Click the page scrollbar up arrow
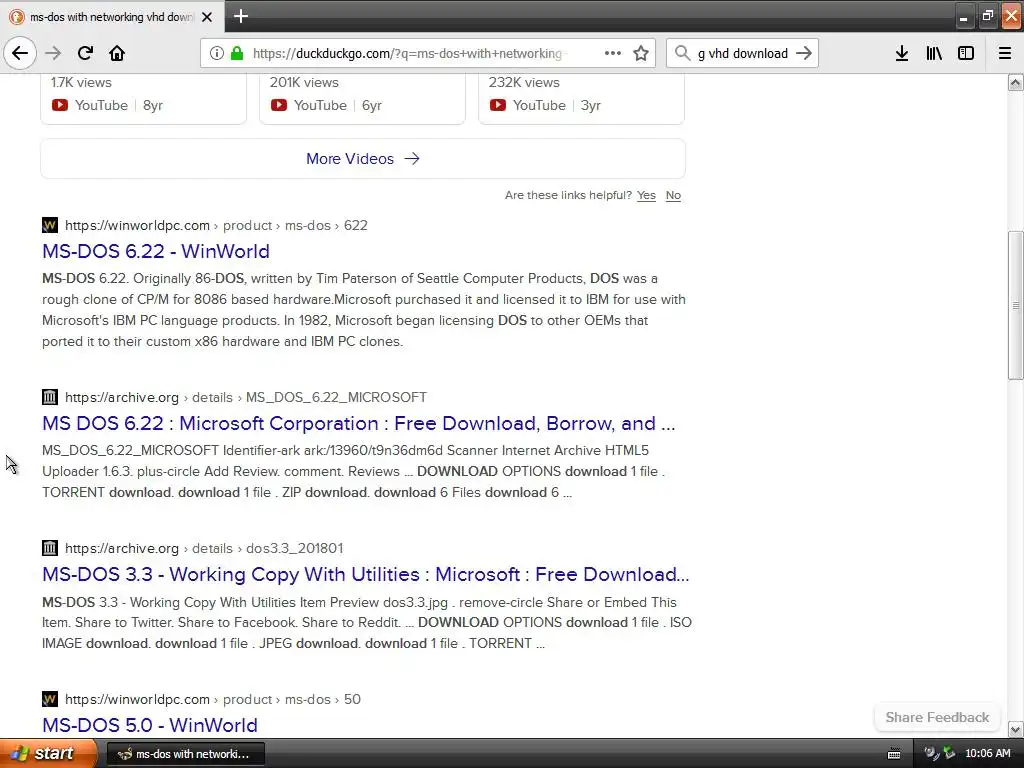 pos(1016,82)
